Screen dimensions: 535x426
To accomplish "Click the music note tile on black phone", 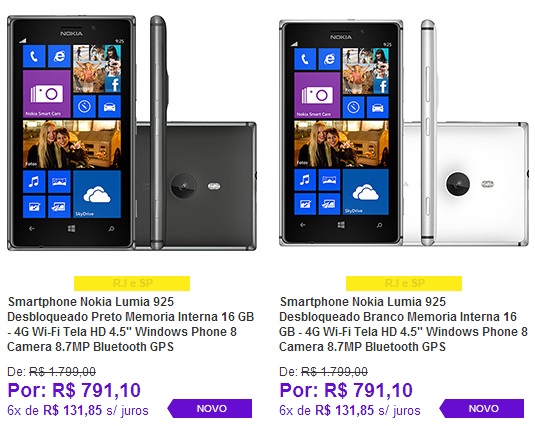I will coord(34,182).
